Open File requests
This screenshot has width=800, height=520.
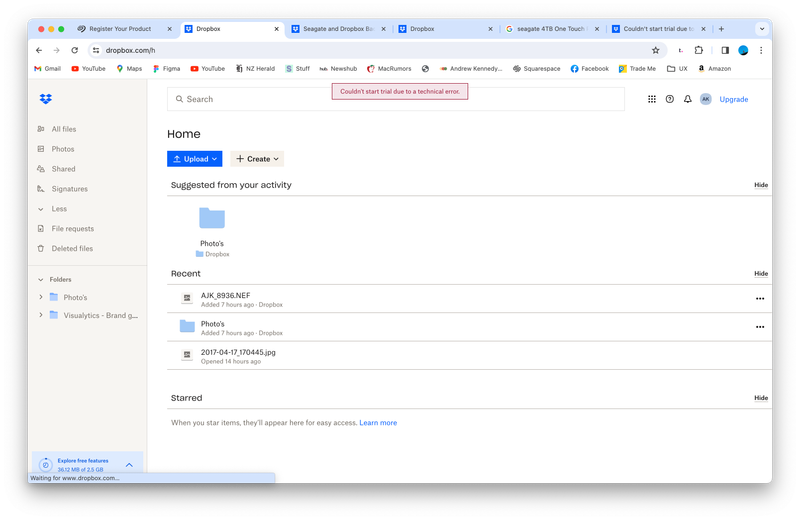pos(65,229)
